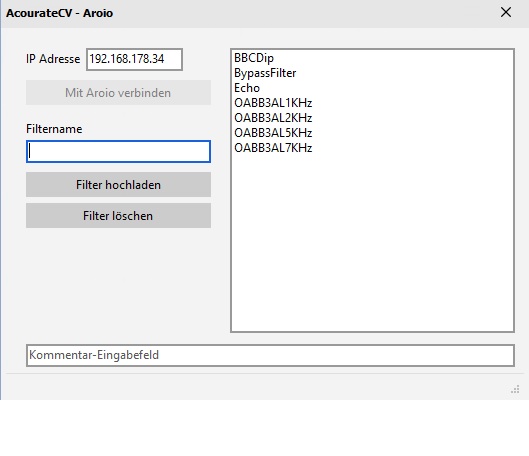529x456 pixels.
Task: Select OABB3AL2KHz in the list
Action: coord(273,118)
